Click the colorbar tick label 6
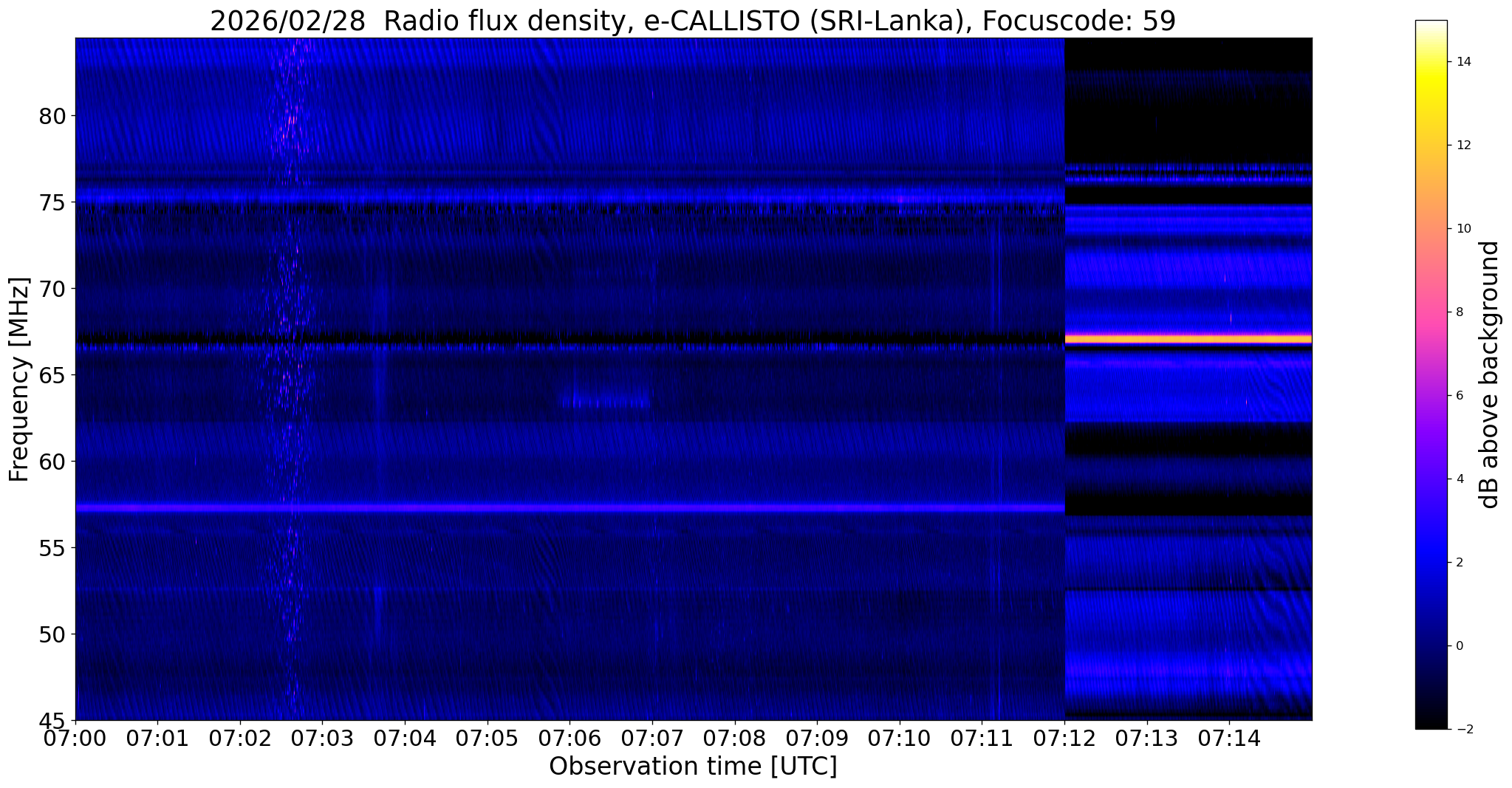 (1458, 396)
